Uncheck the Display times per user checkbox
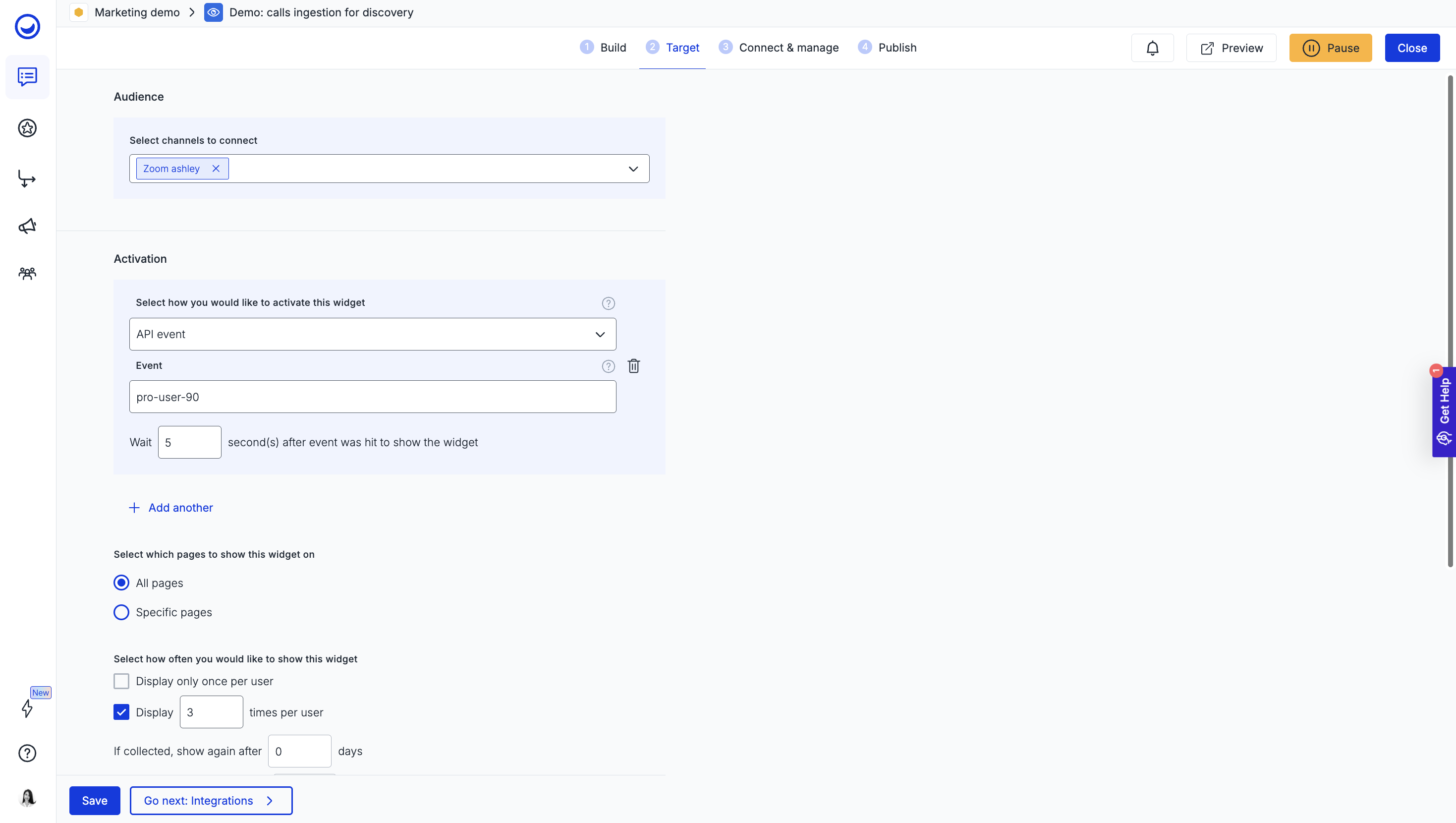Image resolution: width=1456 pixels, height=823 pixels. [x=121, y=712]
